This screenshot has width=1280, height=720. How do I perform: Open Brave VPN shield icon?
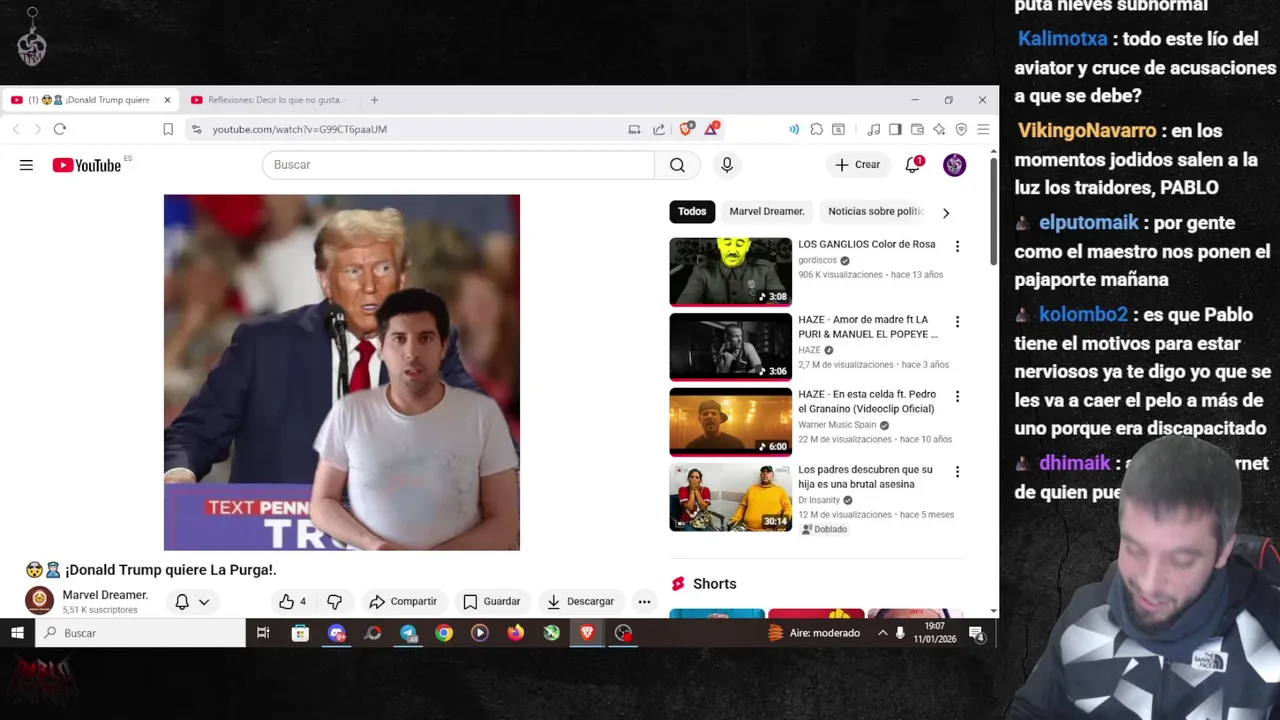click(x=961, y=129)
